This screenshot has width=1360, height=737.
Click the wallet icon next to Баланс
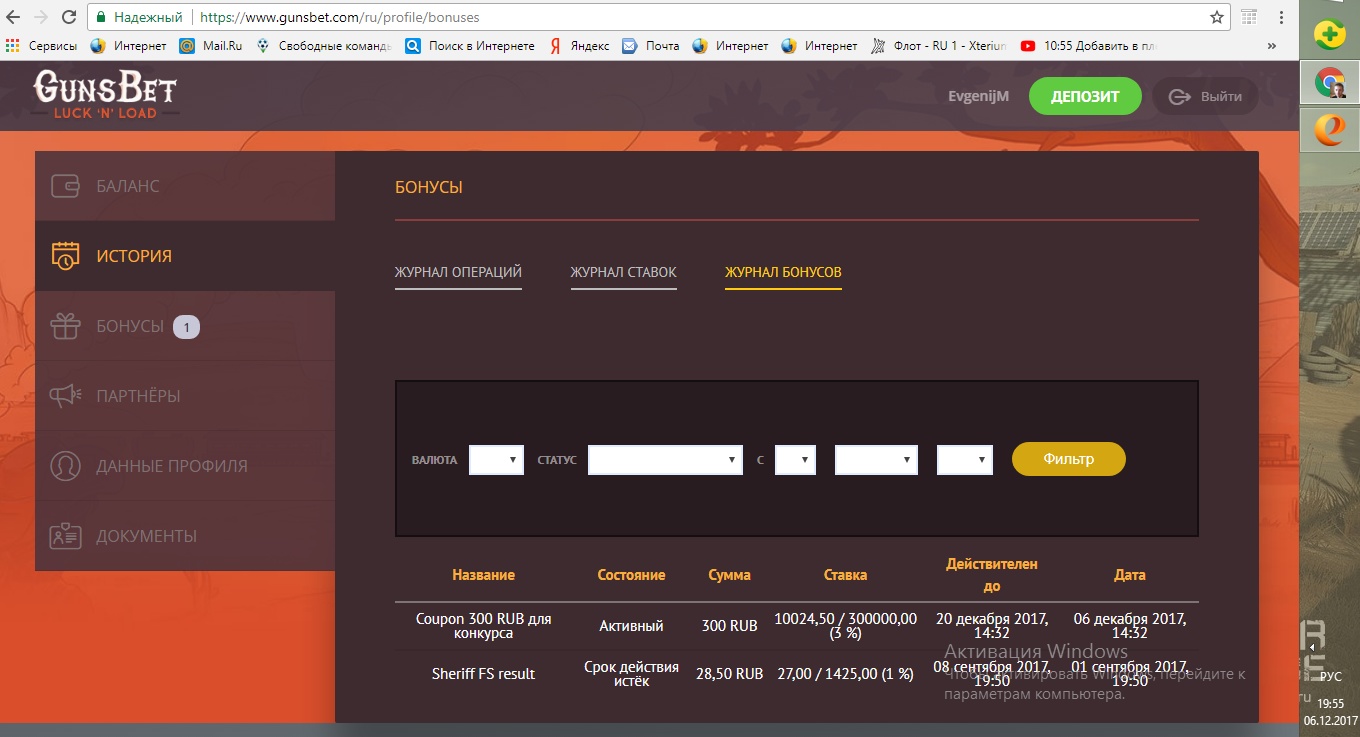pos(66,186)
